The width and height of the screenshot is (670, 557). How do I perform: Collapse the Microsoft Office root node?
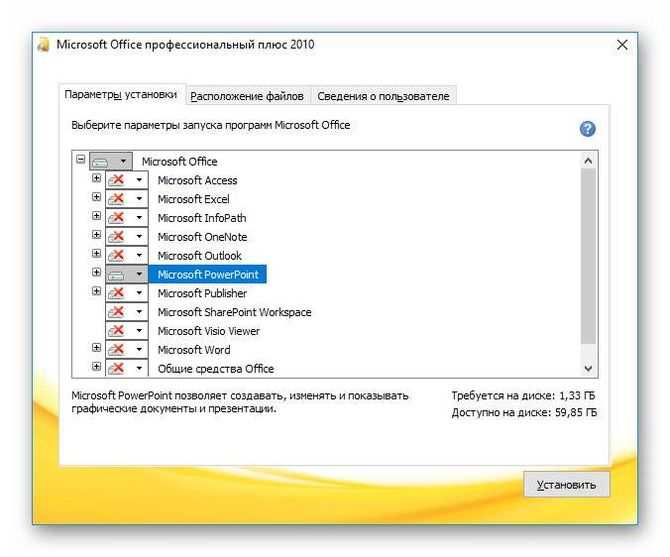(x=80, y=159)
